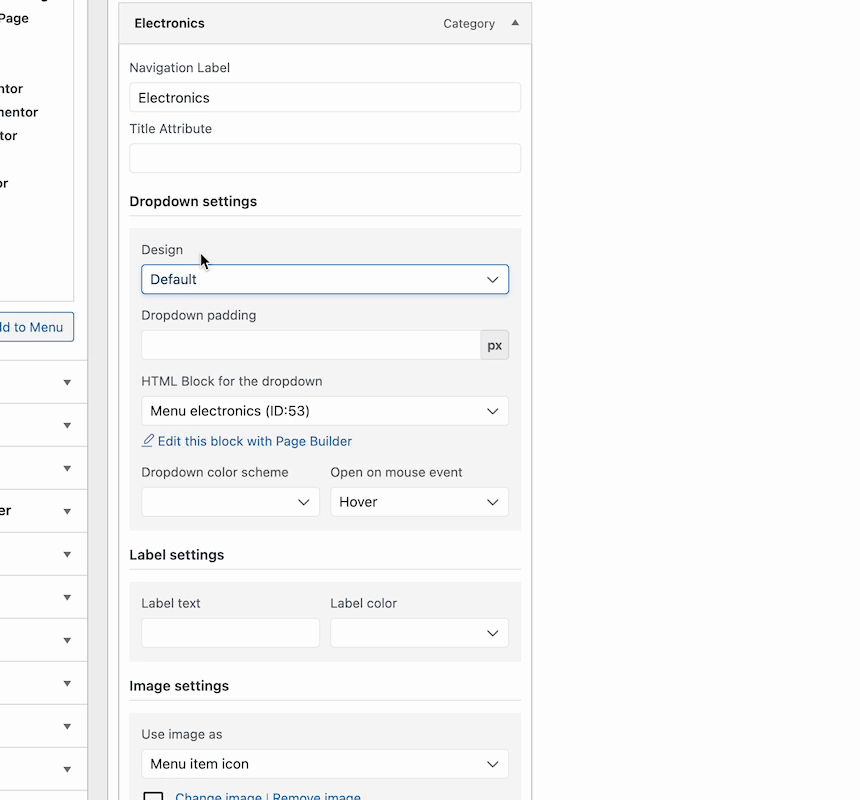Click the Label text input field
The height and width of the screenshot is (800, 860).
230,633
